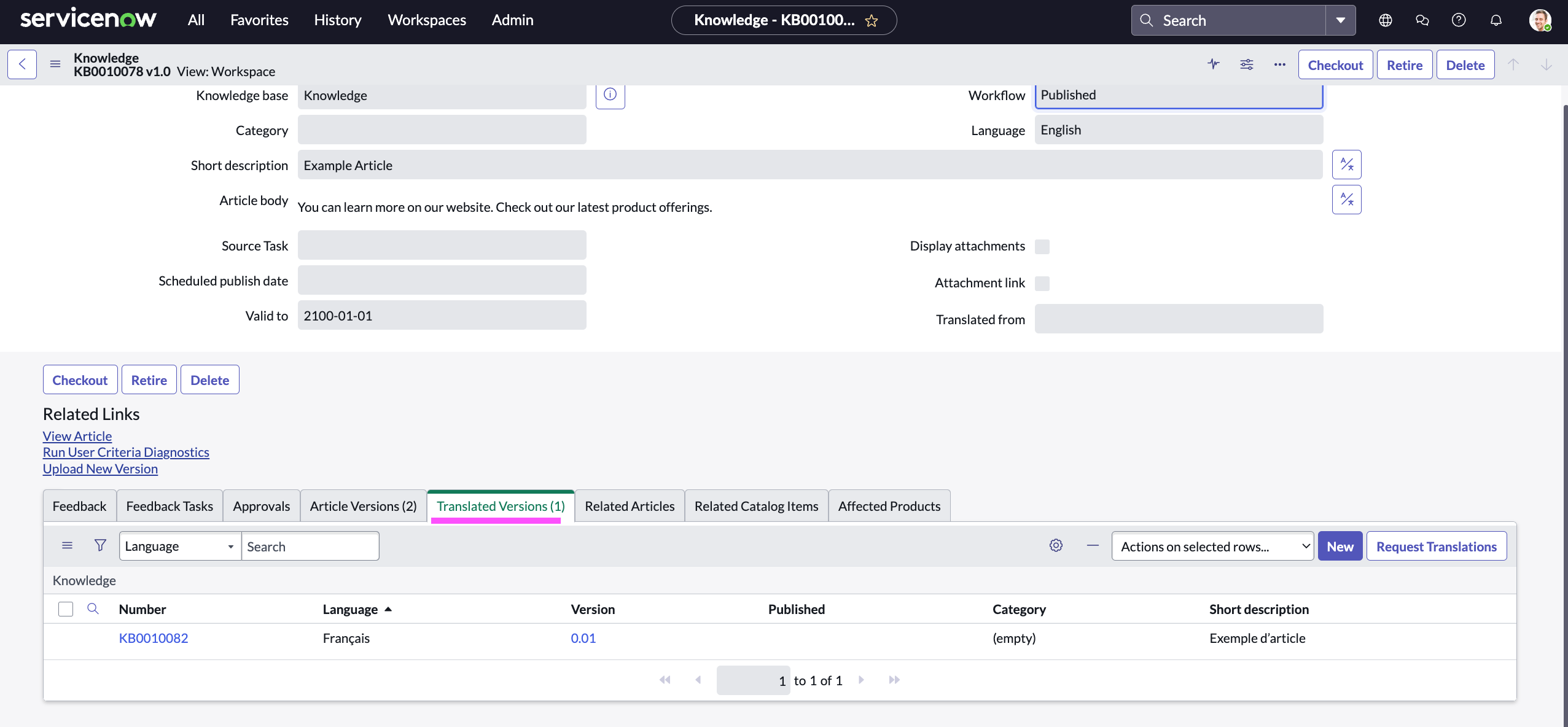Switch to Article Versions (2) tab
The image size is (1568, 727).
pyautogui.click(x=363, y=506)
